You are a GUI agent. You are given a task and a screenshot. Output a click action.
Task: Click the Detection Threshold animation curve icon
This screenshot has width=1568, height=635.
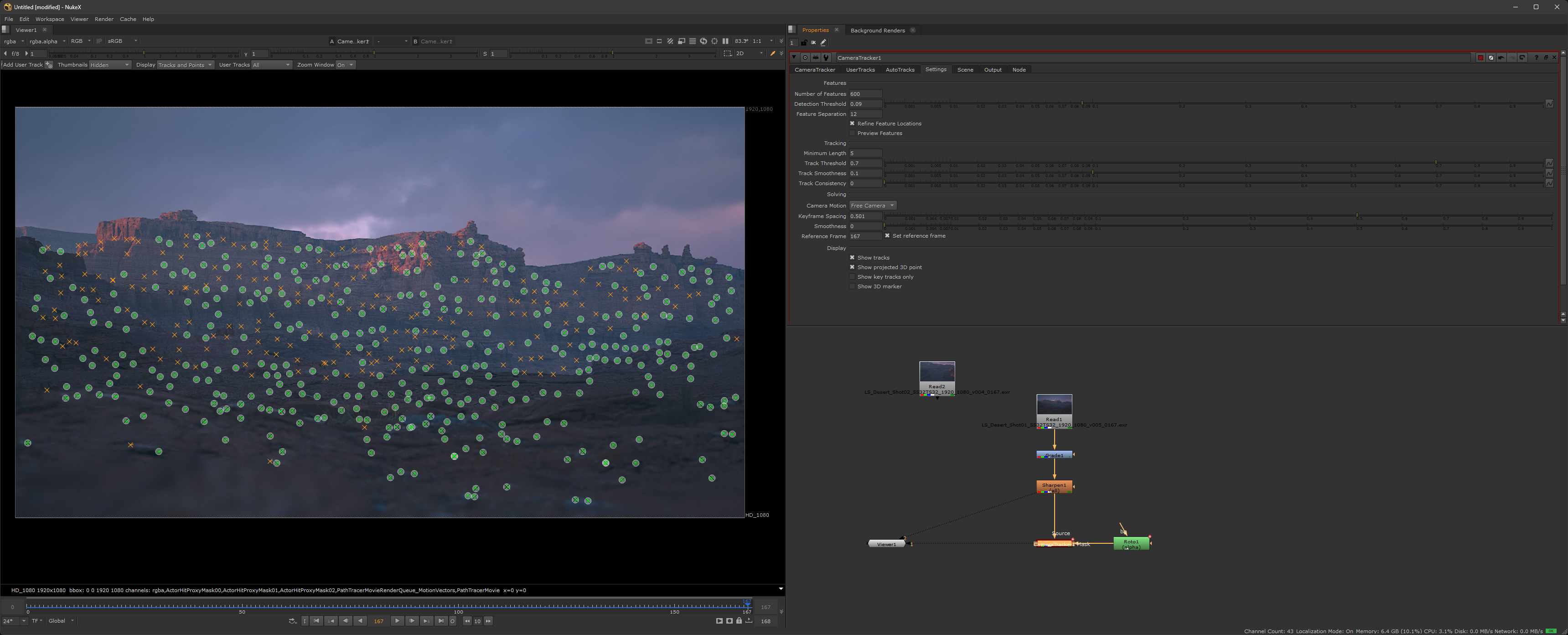click(1549, 104)
